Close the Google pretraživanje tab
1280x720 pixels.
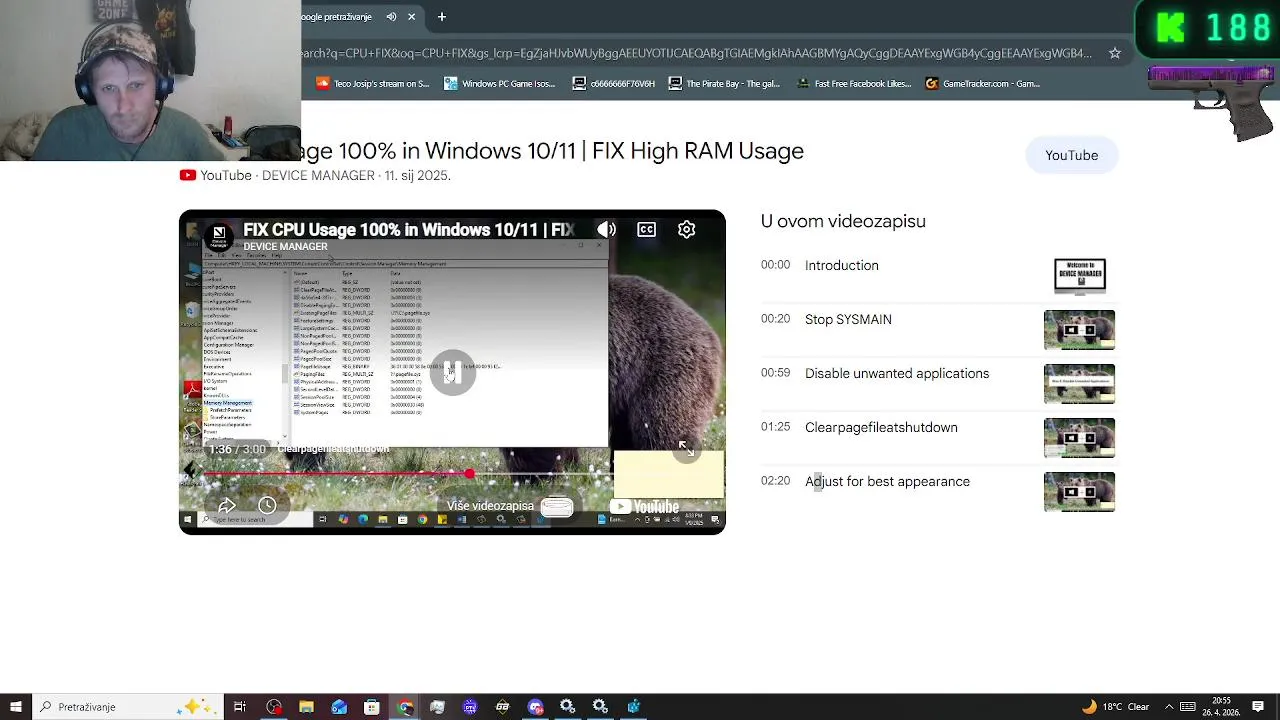(x=411, y=17)
